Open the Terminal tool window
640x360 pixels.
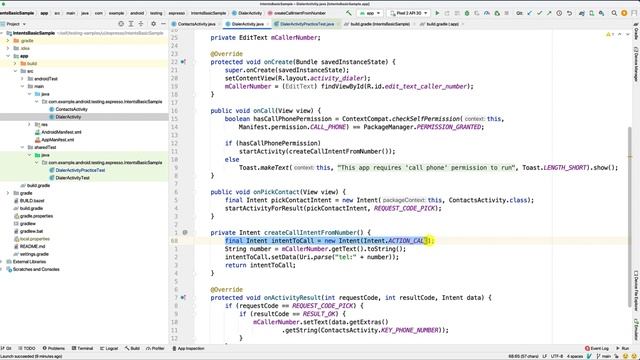(82, 349)
